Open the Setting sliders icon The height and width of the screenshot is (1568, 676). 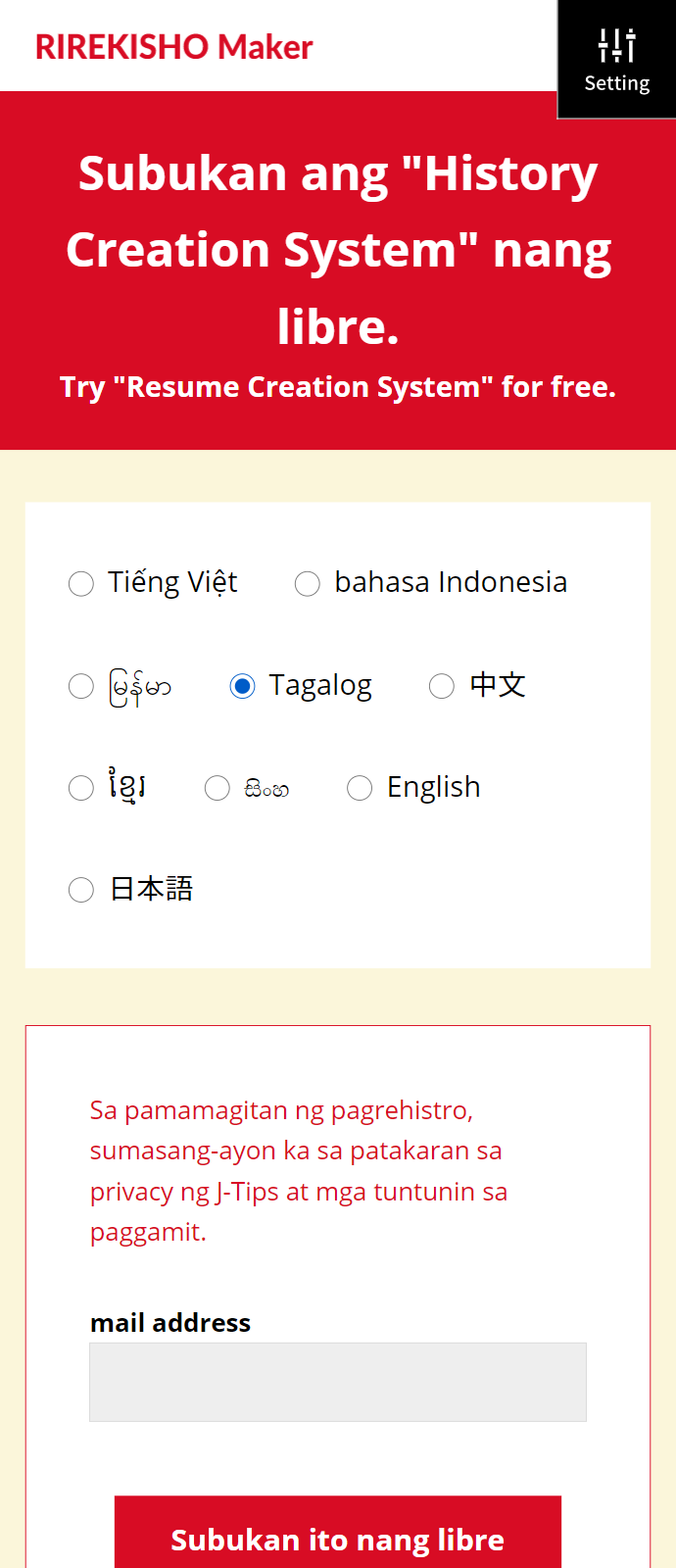[617, 45]
